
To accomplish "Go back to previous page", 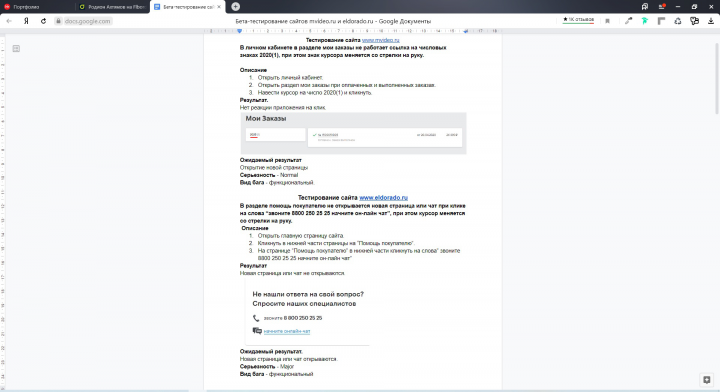I will [9, 21].
